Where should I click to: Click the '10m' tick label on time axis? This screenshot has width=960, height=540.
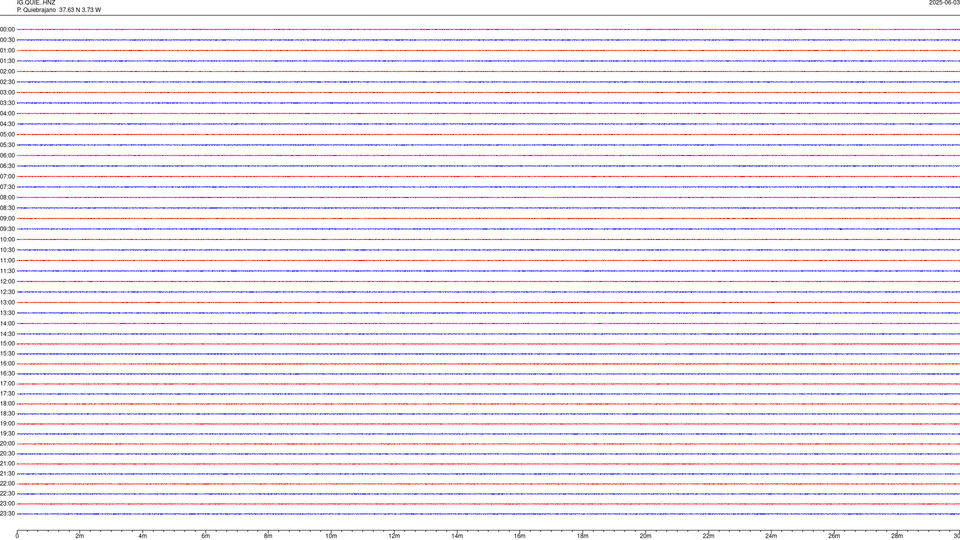click(331, 536)
